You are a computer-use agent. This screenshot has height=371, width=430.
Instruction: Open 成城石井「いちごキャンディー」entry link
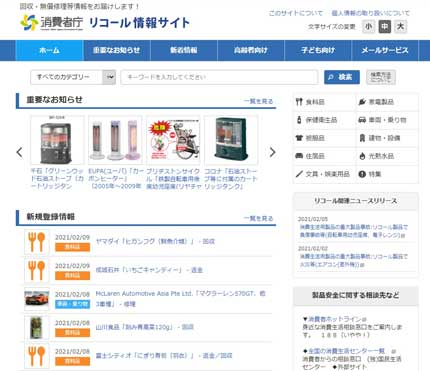coord(149,270)
